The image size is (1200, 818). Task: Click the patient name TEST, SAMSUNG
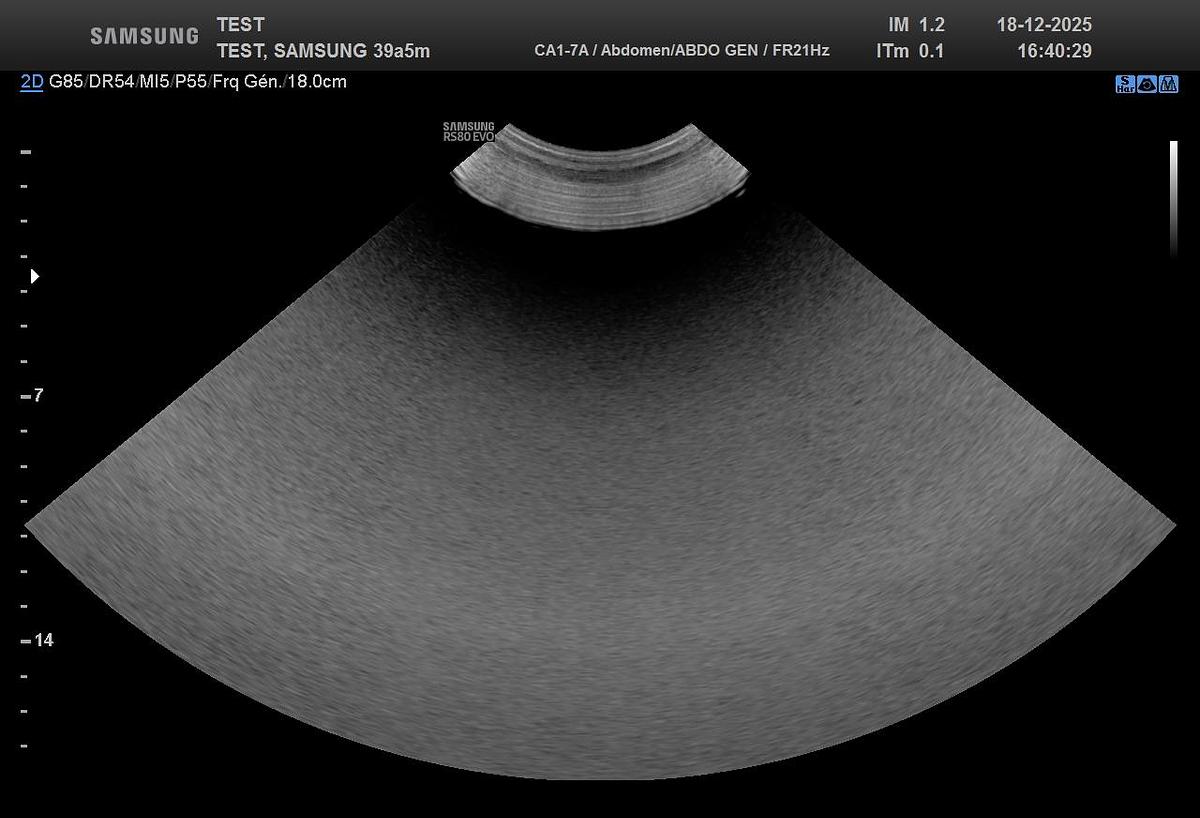point(292,51)
